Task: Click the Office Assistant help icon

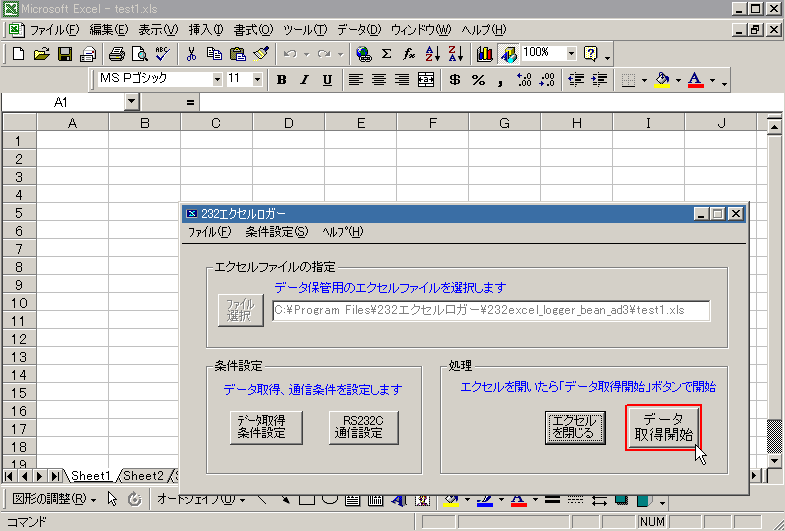Action: pyautogui.click(x=591, y=54)
